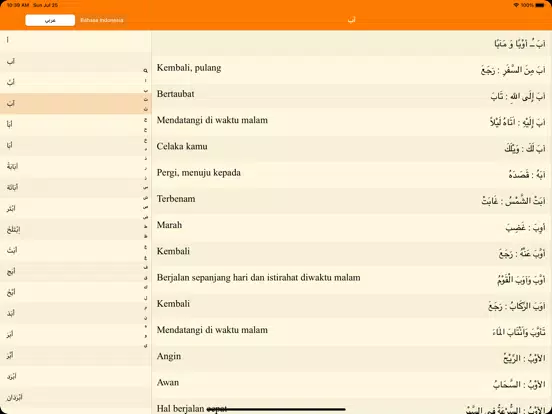Image resolution: width=552 pixels, height=414 pixels.
Task: Switch to the Bahasa Indonesia segment
Action: 102,20
